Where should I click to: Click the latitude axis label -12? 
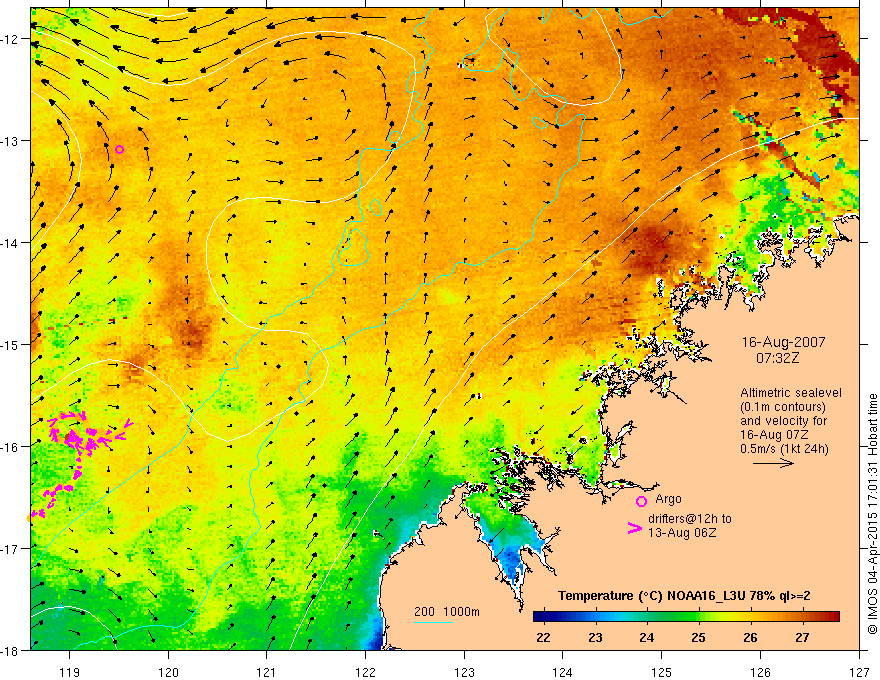11,39
